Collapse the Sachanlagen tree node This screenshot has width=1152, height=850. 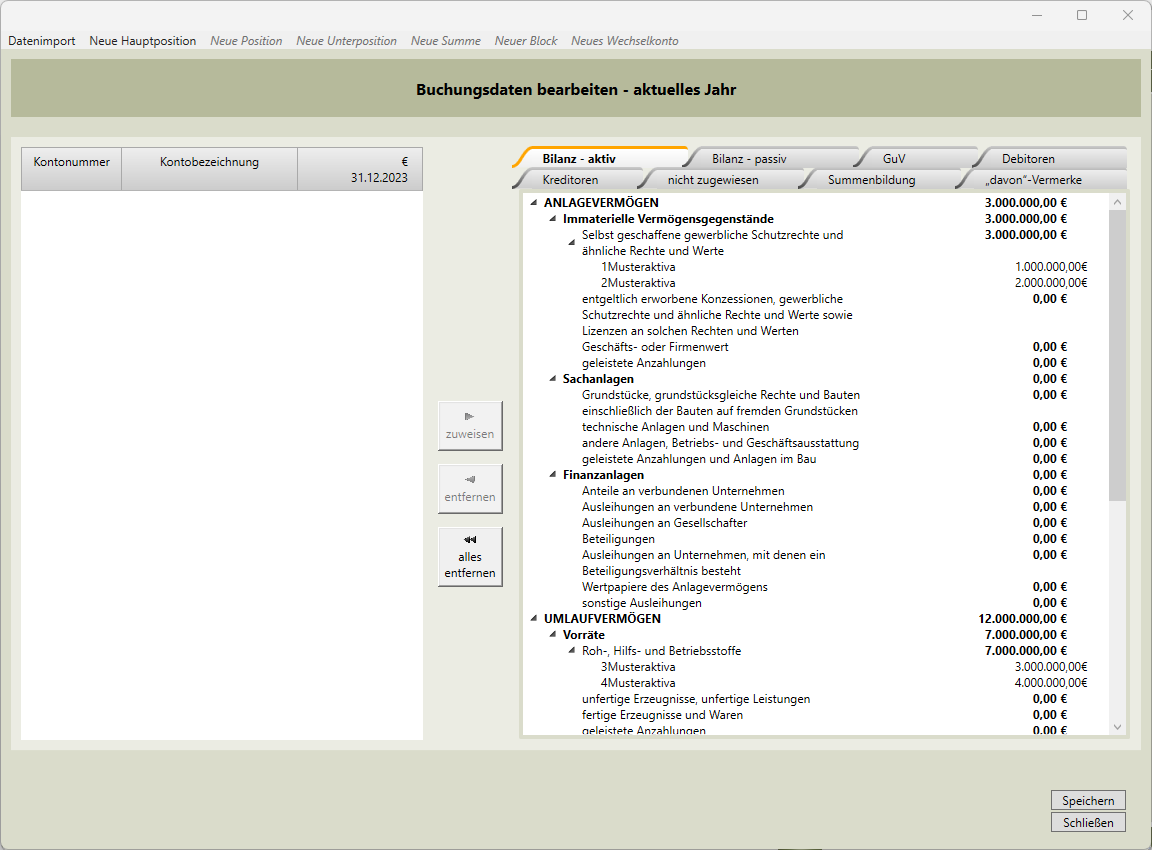pyautogui.click(x=553, y=379)
